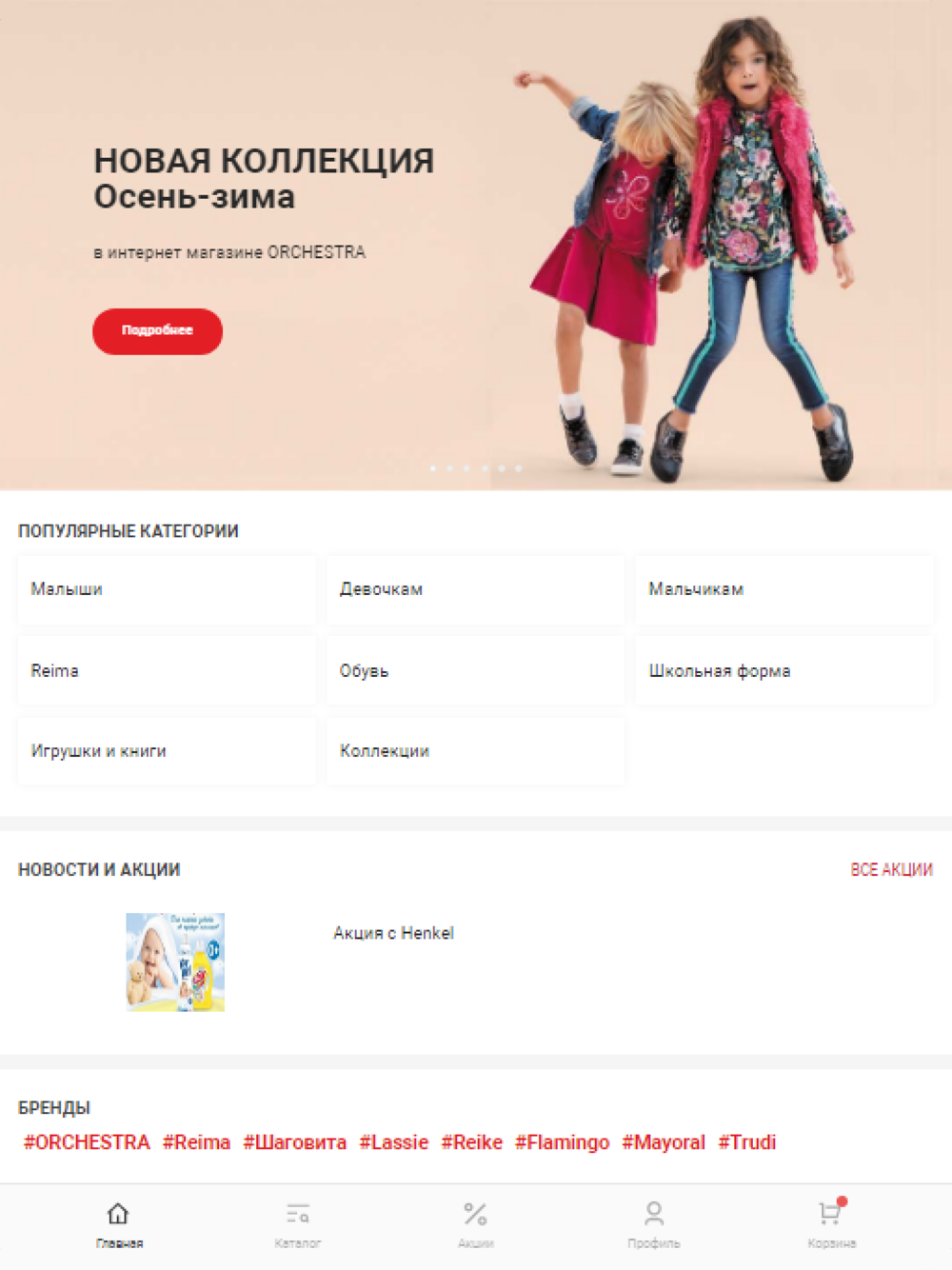Open the Главная home icon
Screen dimensions: 952x1270
pos(118,1214)
